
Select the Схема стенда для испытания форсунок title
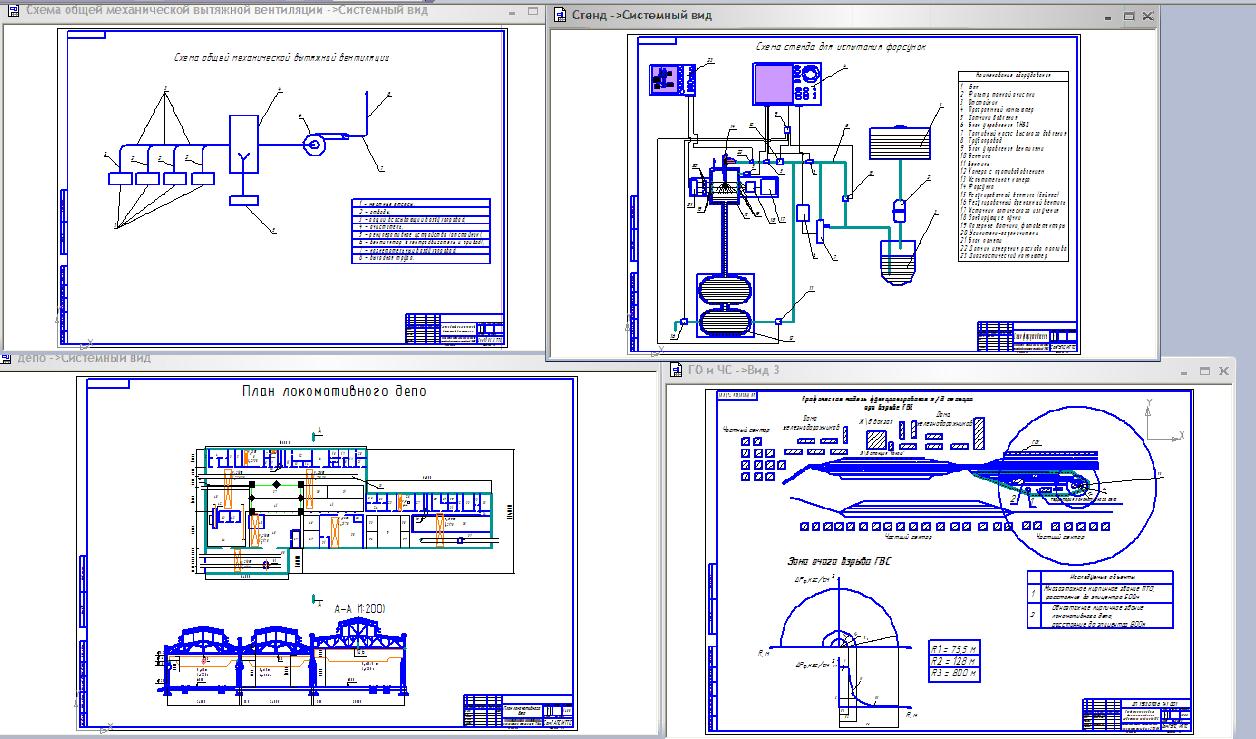[843, 47]
